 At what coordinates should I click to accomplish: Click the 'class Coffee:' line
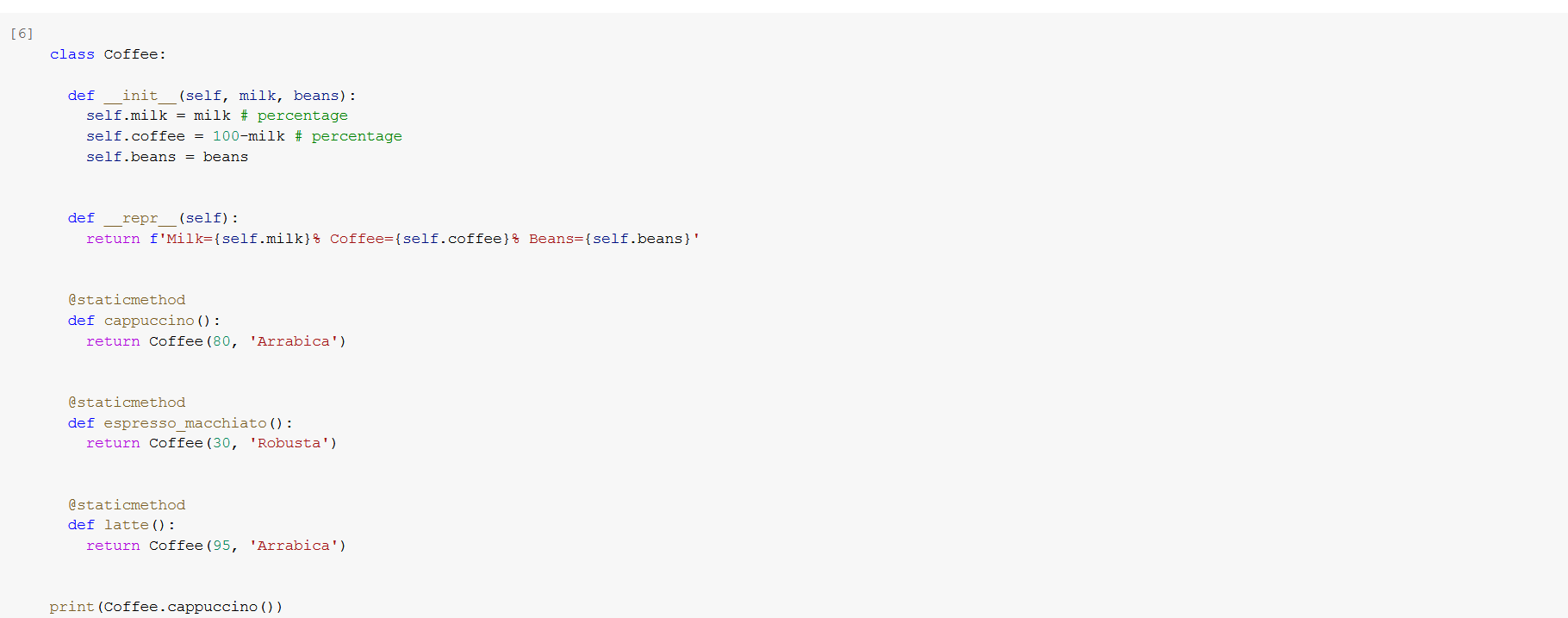pyautogui.click(x=108, y=54)
